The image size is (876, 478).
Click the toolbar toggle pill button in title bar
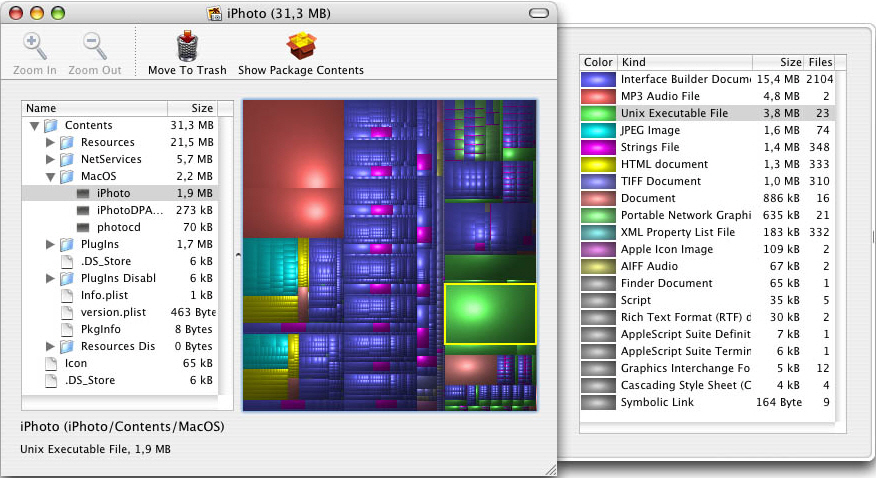(540, 13)
